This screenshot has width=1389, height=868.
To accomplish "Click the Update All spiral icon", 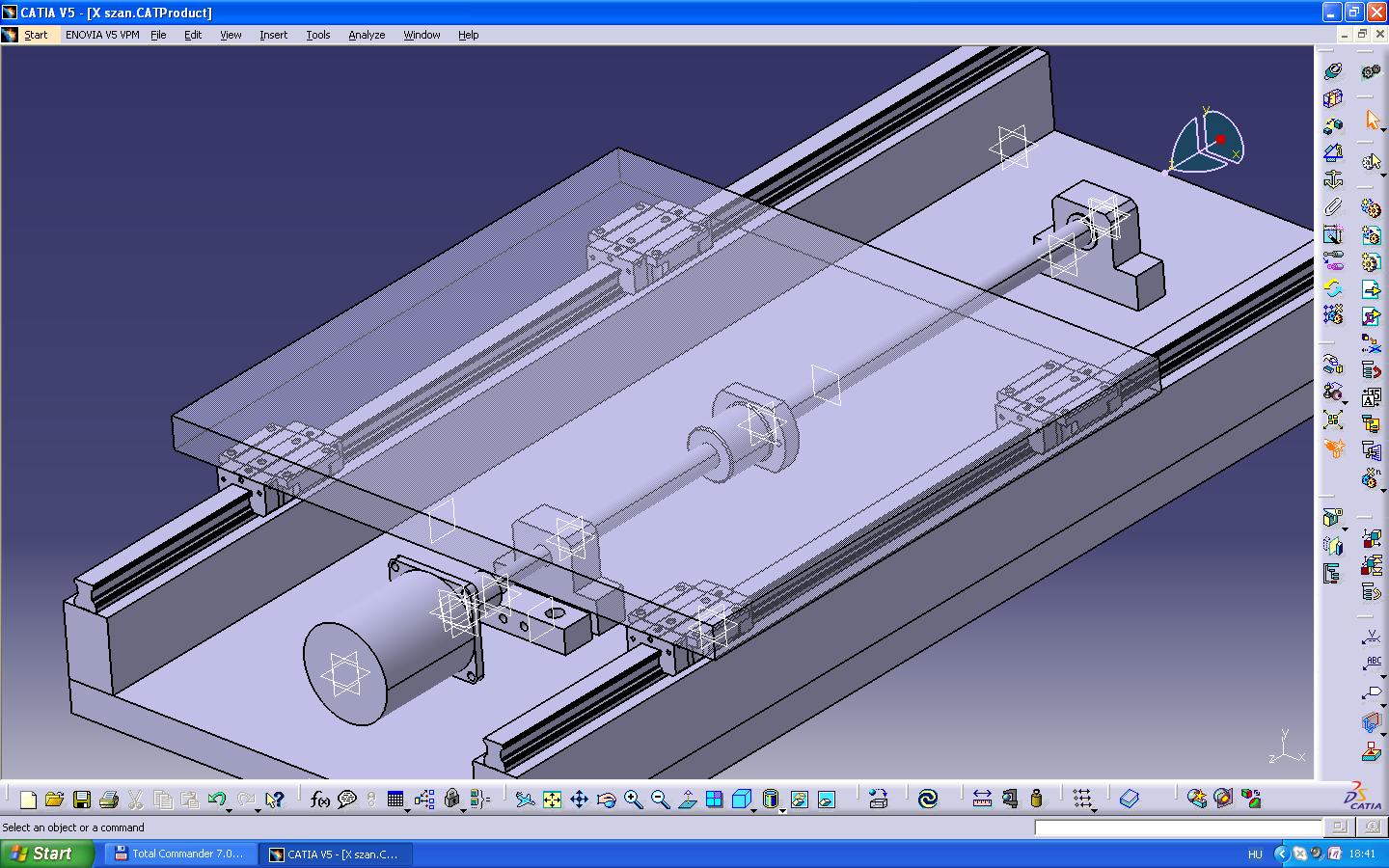I will point(928,800).
